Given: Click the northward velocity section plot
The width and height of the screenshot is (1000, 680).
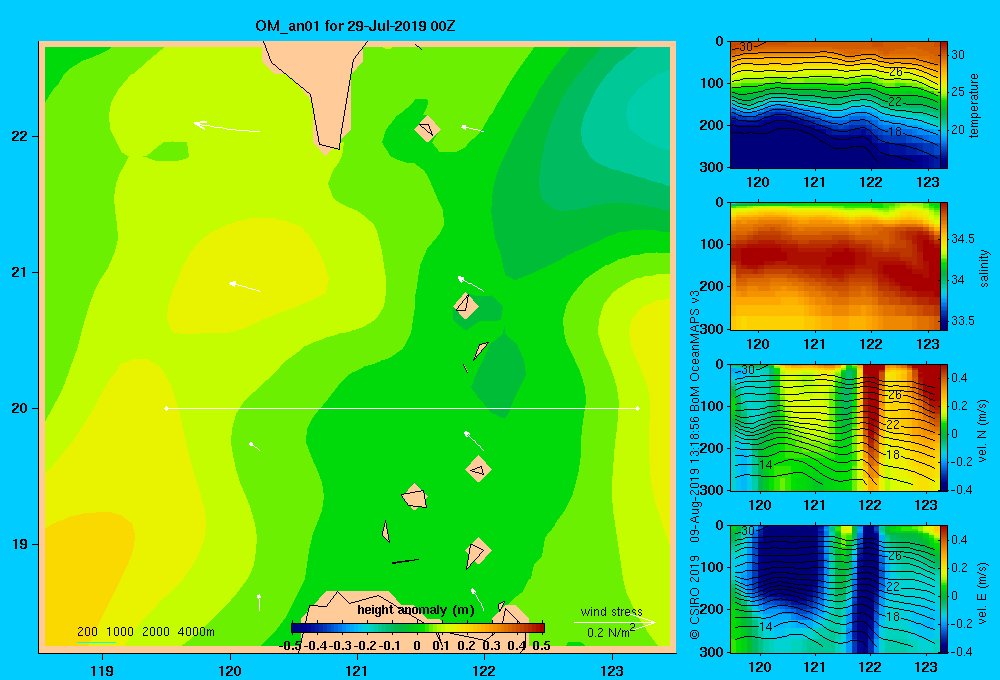Looking at the screenshot, I should point(834,427).
